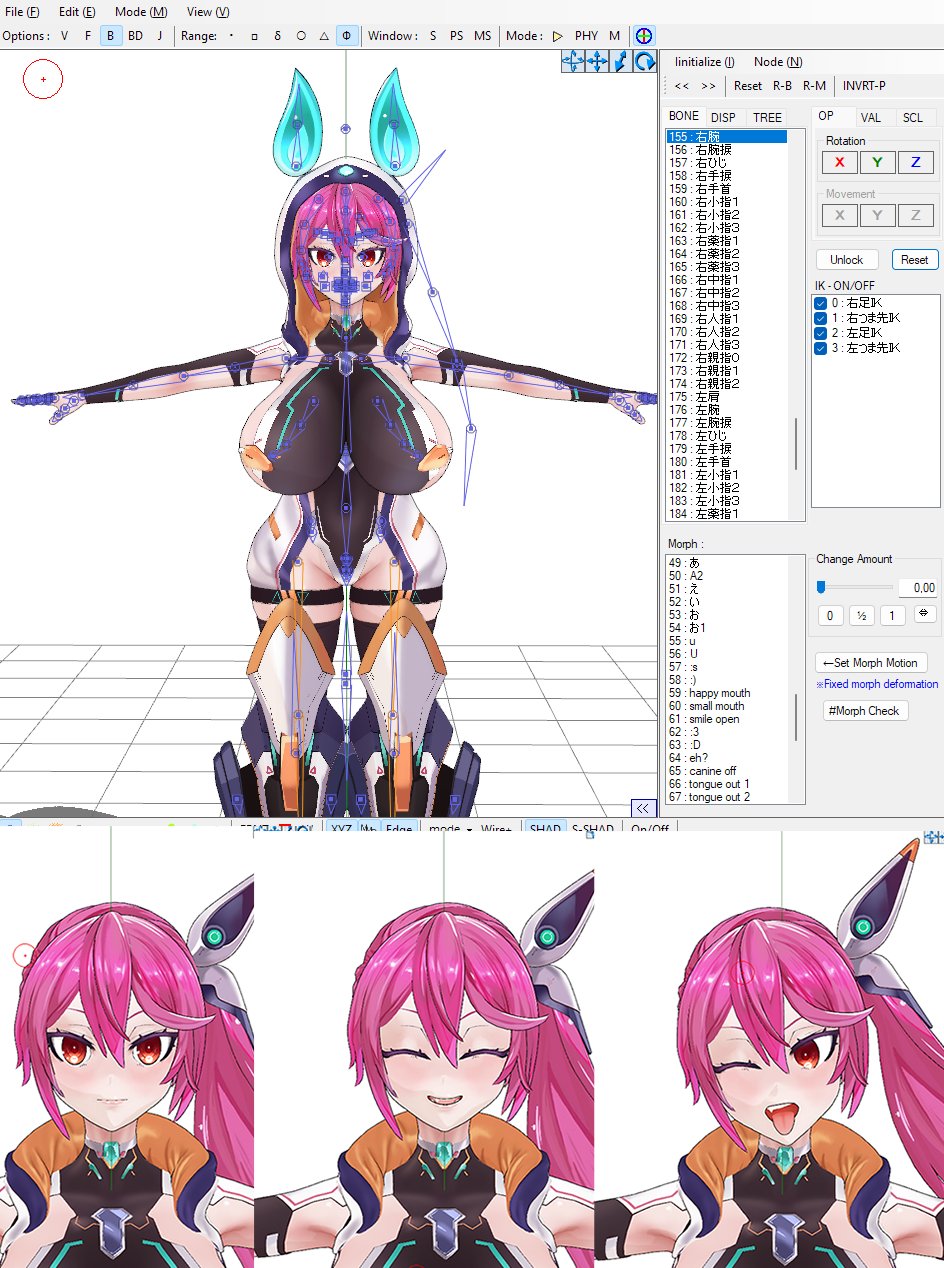Set morph amount with the 1 button
The image size is (944, 1268).
[x=892, y=615]
